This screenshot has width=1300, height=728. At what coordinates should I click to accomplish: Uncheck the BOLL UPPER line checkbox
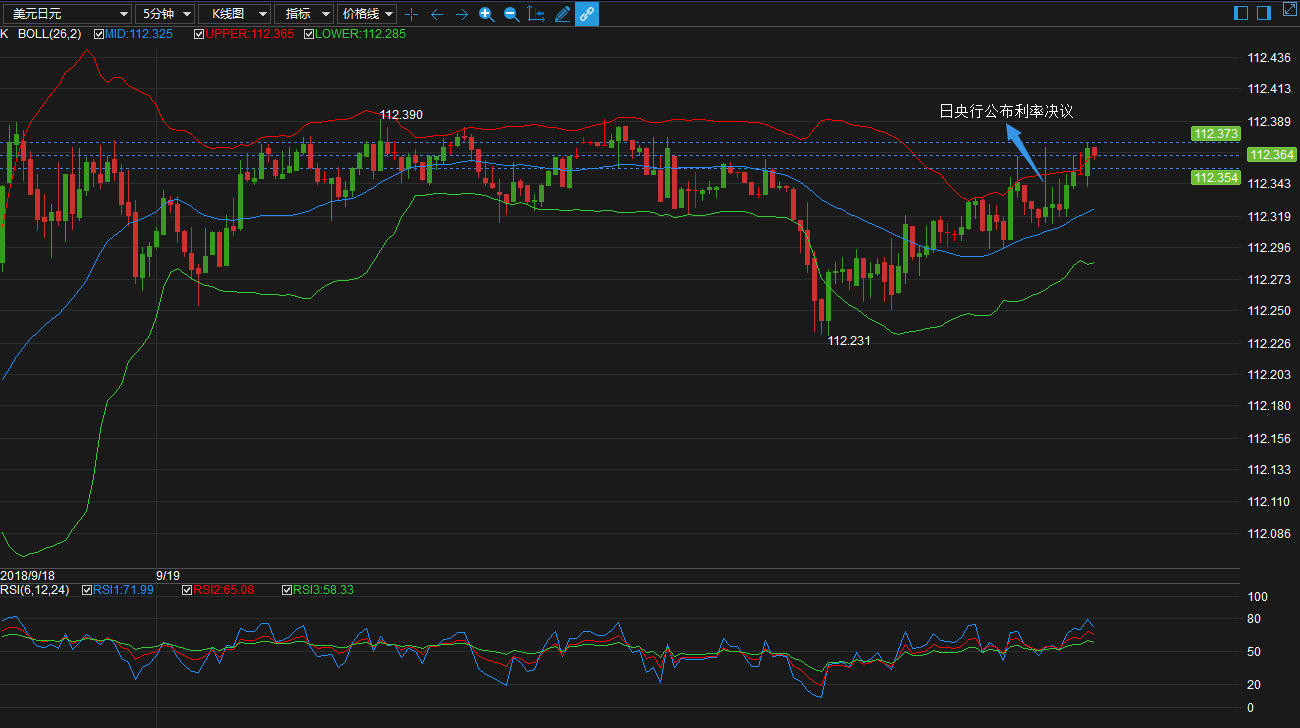[x=199, y=34]
